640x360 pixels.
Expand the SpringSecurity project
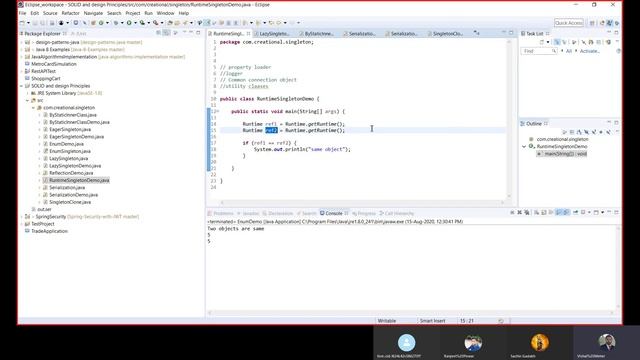pyautogui.click(x=22, y=217)
